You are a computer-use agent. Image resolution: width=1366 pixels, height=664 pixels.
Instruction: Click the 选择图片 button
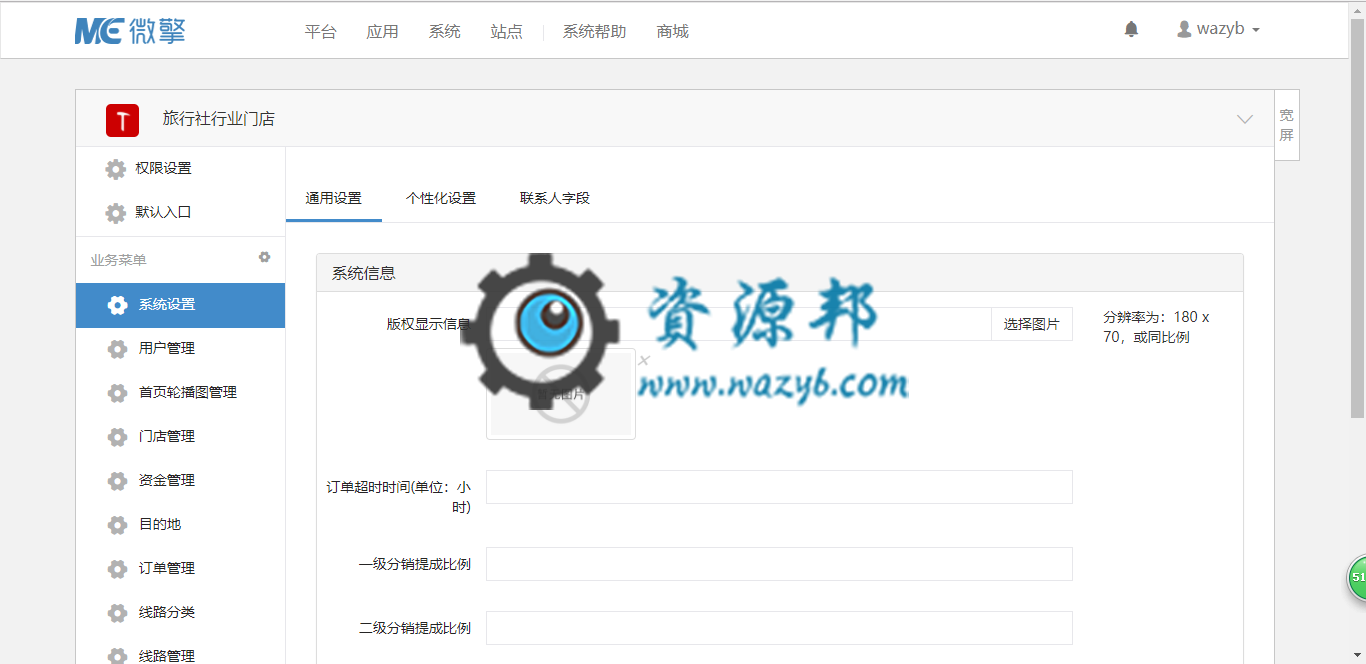[x=1031, y=324]
